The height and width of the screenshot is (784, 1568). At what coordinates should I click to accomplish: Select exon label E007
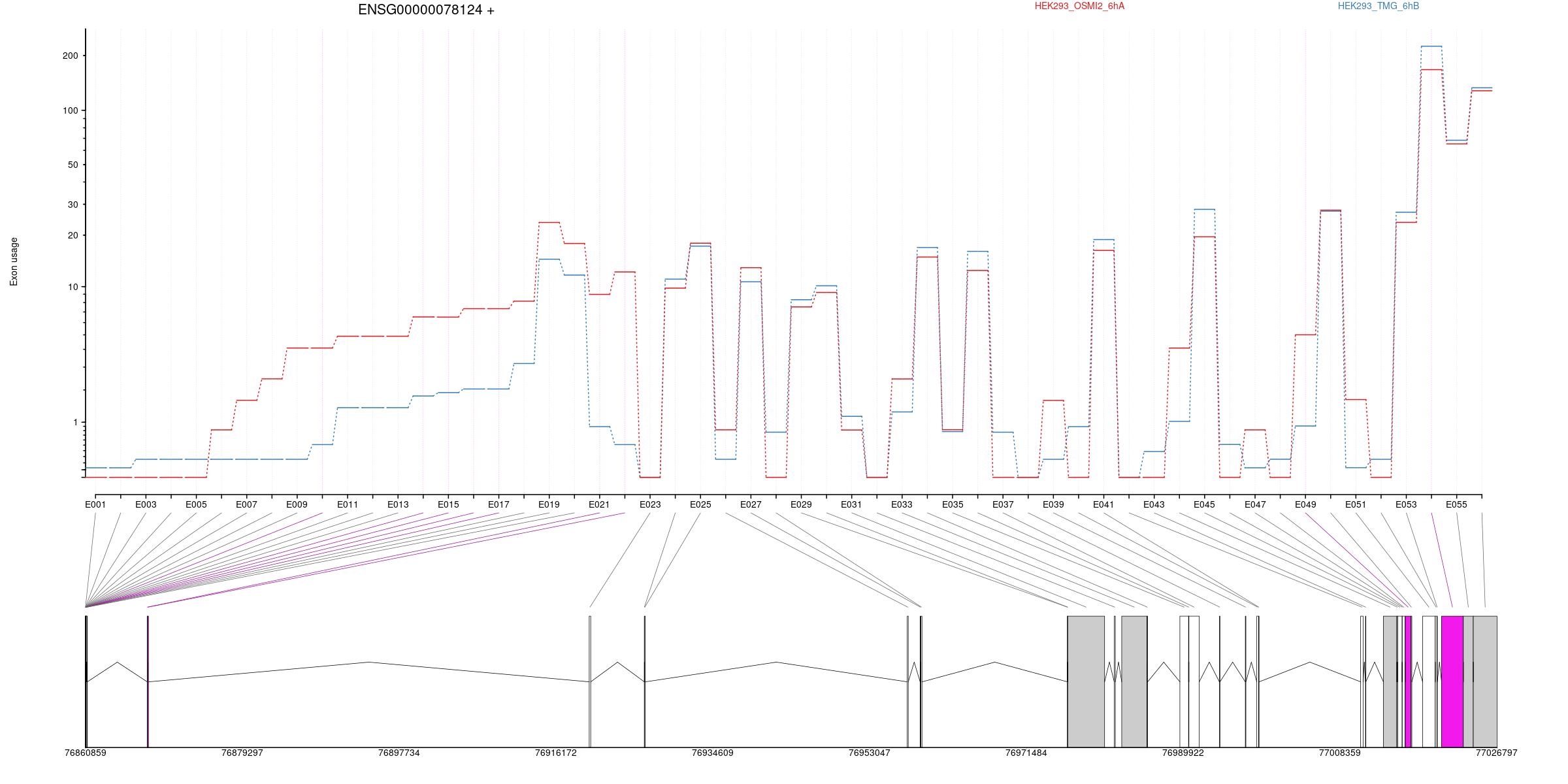pyautogui.click(x=246, y=504)
